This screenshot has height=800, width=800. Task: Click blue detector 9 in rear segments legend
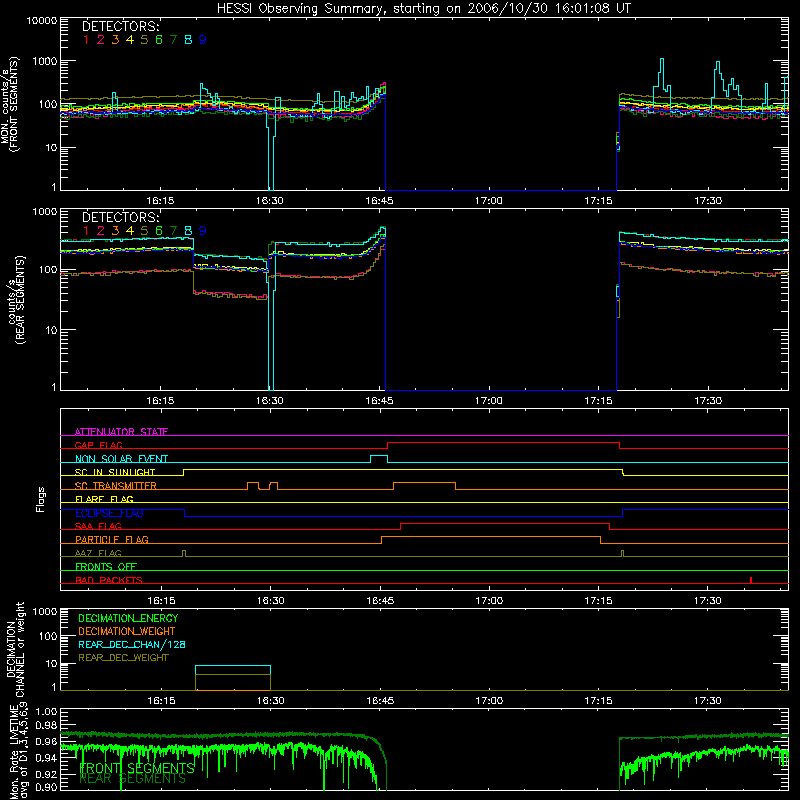pyautogui.click(x=203, y=231)
